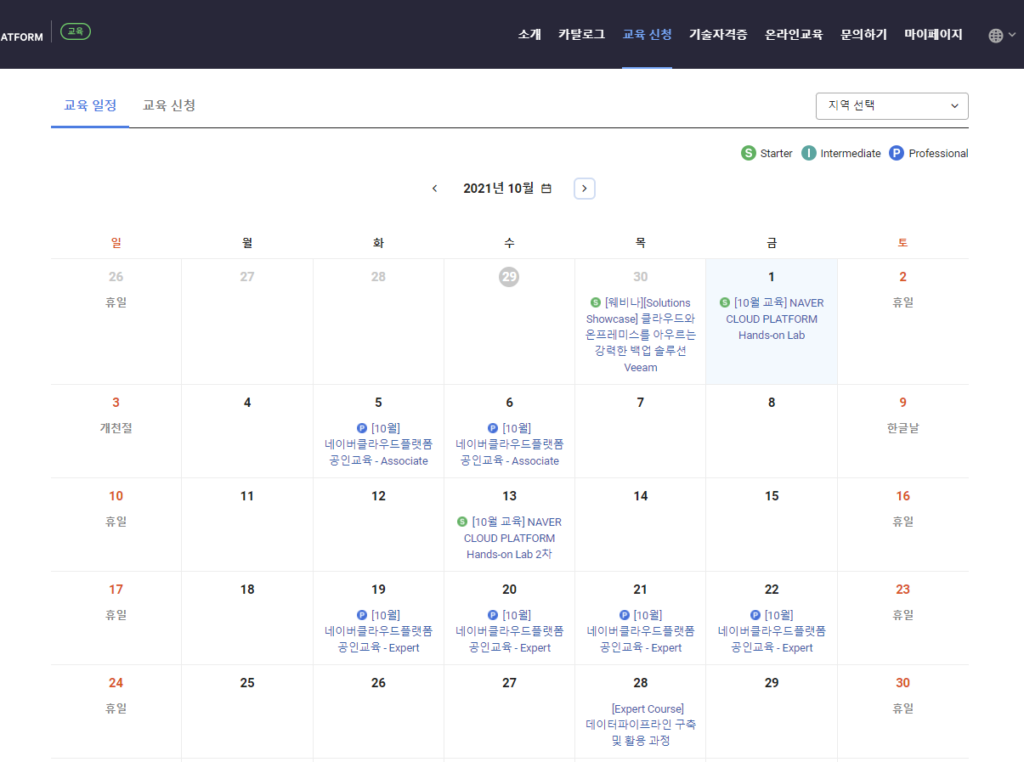
Task: Click the date number 3 above 개천절
Action: (116, 403)
